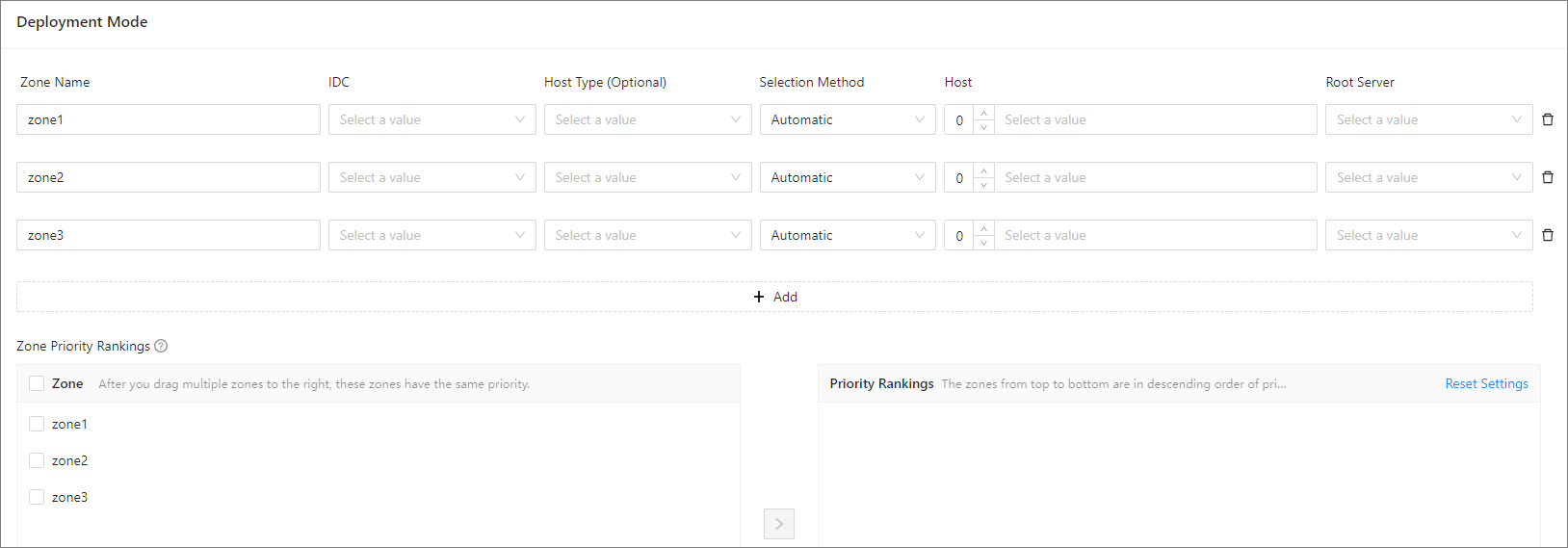Screen dimensions: 1568x548
Task: Delete the zone1 row with trash icon
Action: tap(1547, 119)
